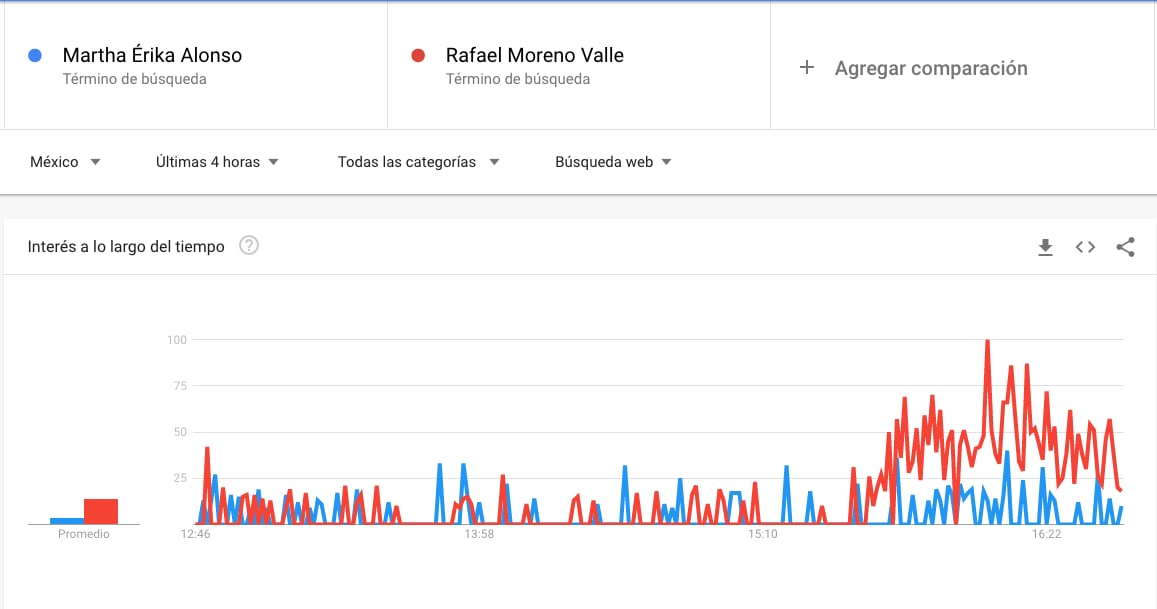Image resolution: width=1157 pixels, height=609 pixels.
Task: Click Agregar comparación
Action: pos(930,68)
